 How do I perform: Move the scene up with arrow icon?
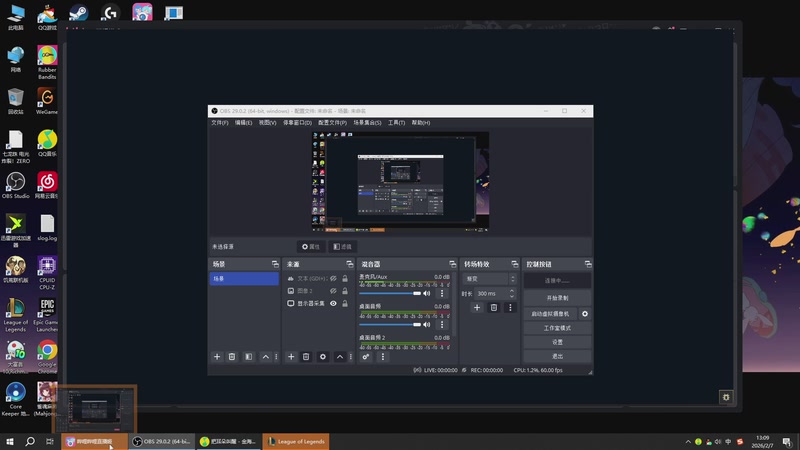[x=265, y=357]
